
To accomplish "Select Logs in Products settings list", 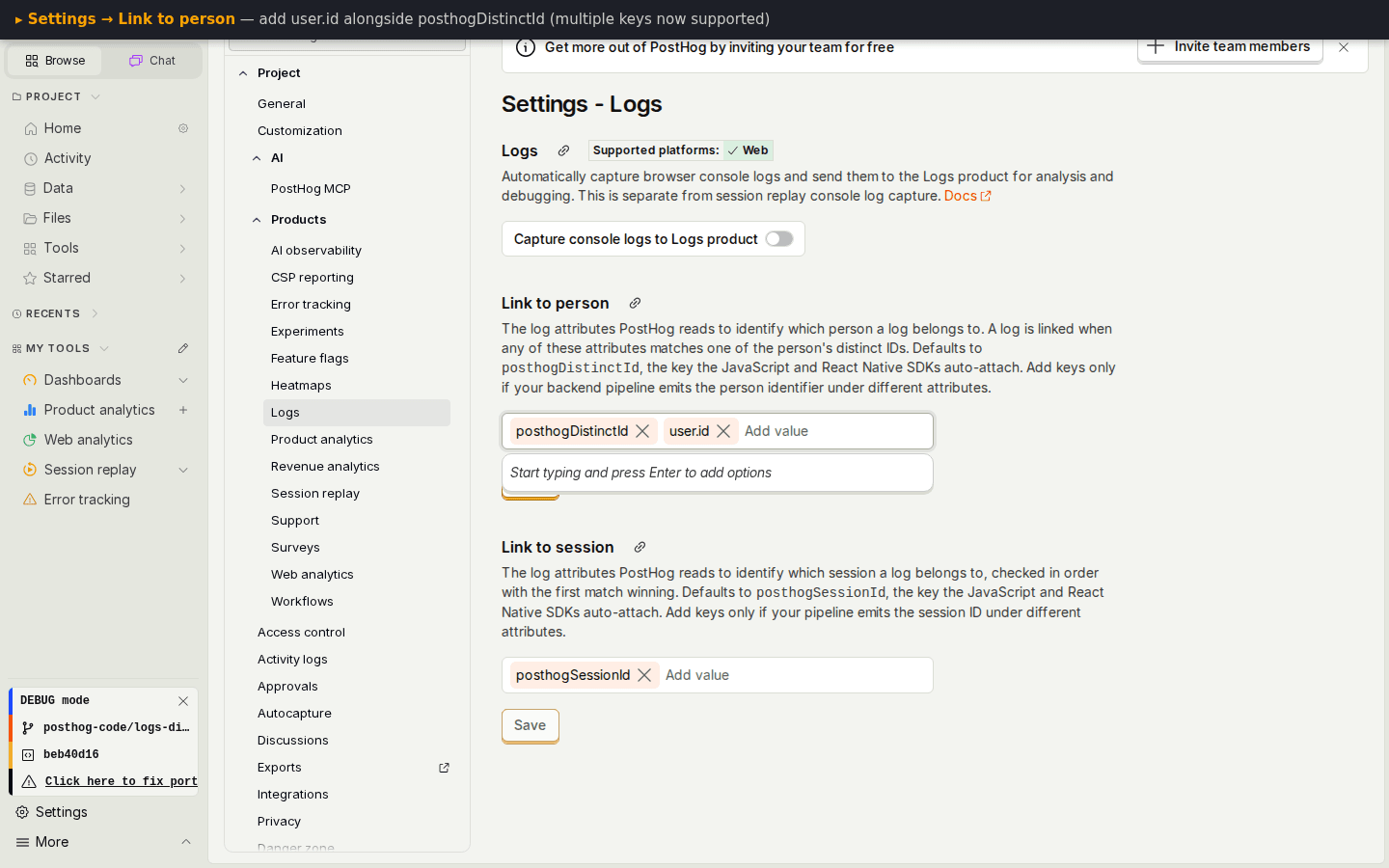I will point(357,413).
